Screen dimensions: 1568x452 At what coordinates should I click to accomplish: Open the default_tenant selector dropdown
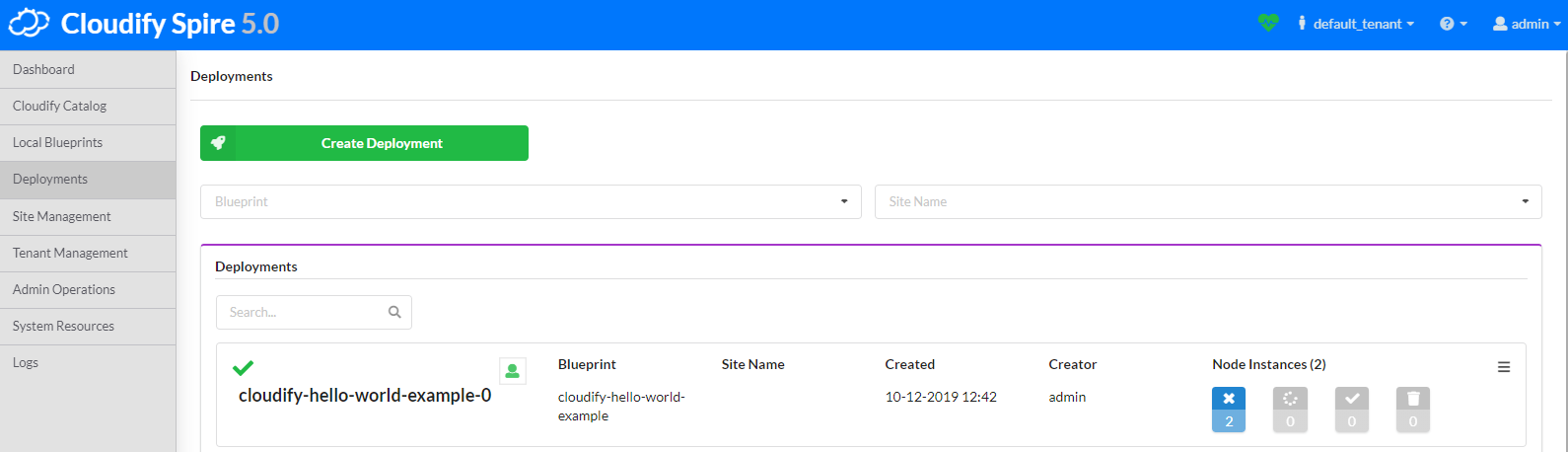(x=1357, y=24)
